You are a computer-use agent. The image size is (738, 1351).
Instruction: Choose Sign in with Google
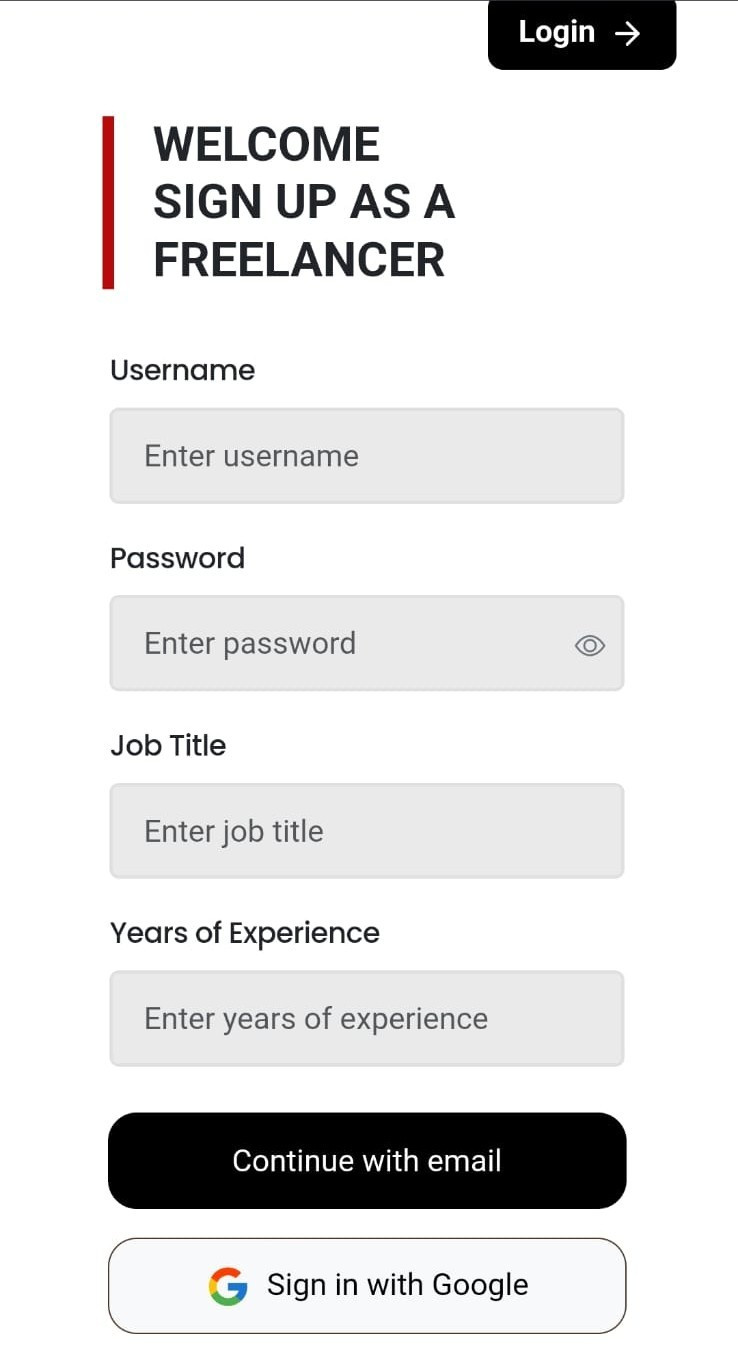pos(397,1285)
